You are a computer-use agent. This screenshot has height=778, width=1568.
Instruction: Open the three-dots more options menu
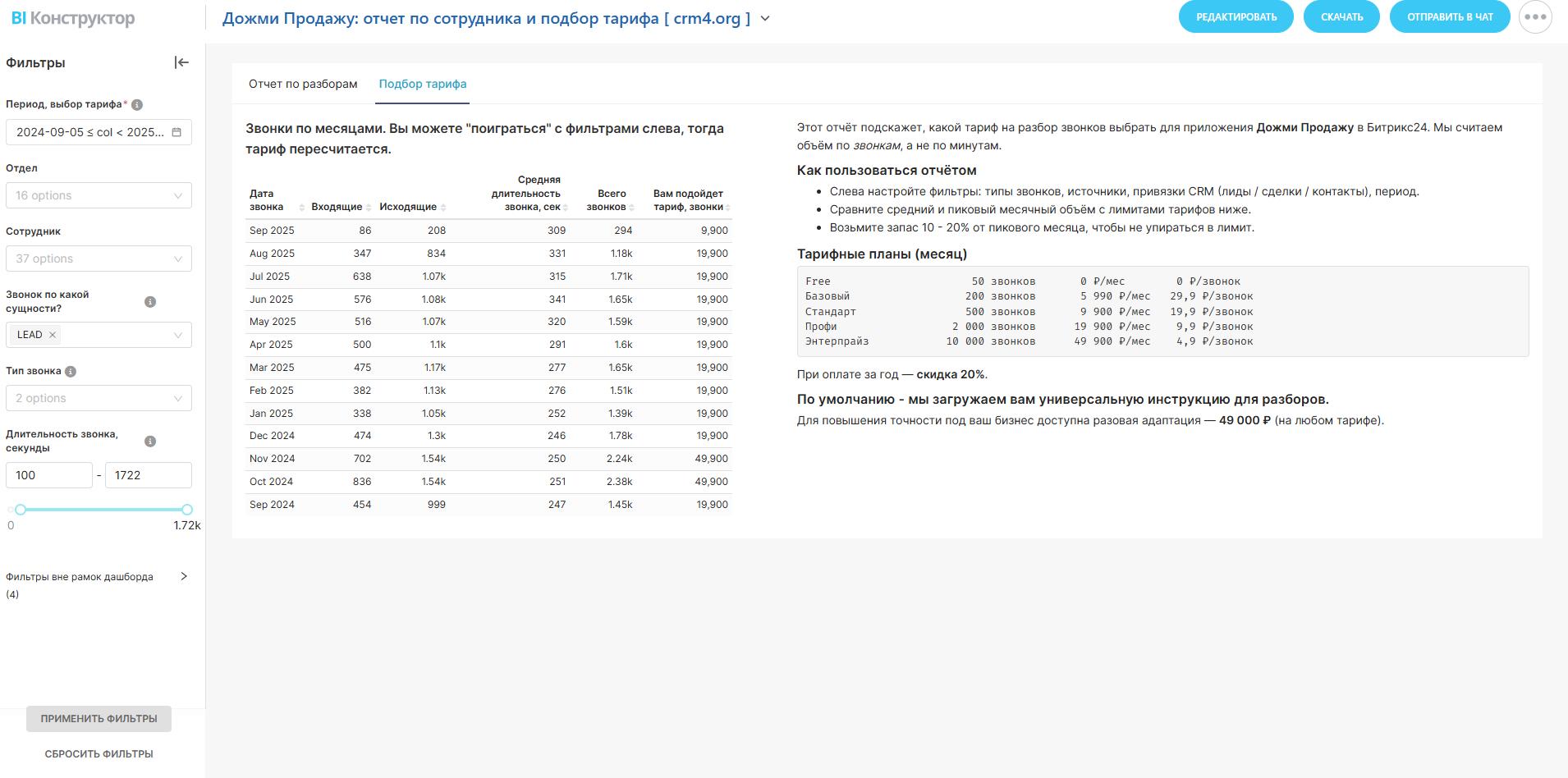point(1535,17)
